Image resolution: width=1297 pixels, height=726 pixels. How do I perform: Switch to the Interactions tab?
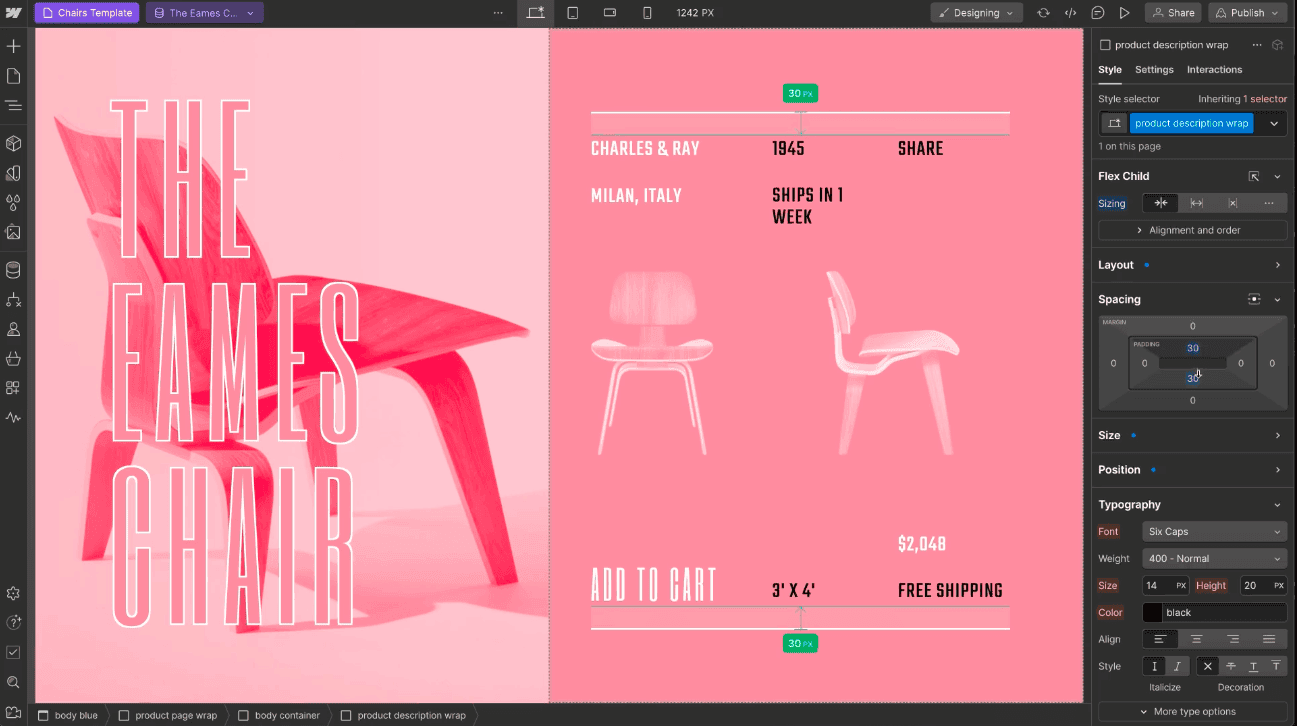click(1214, 69)
